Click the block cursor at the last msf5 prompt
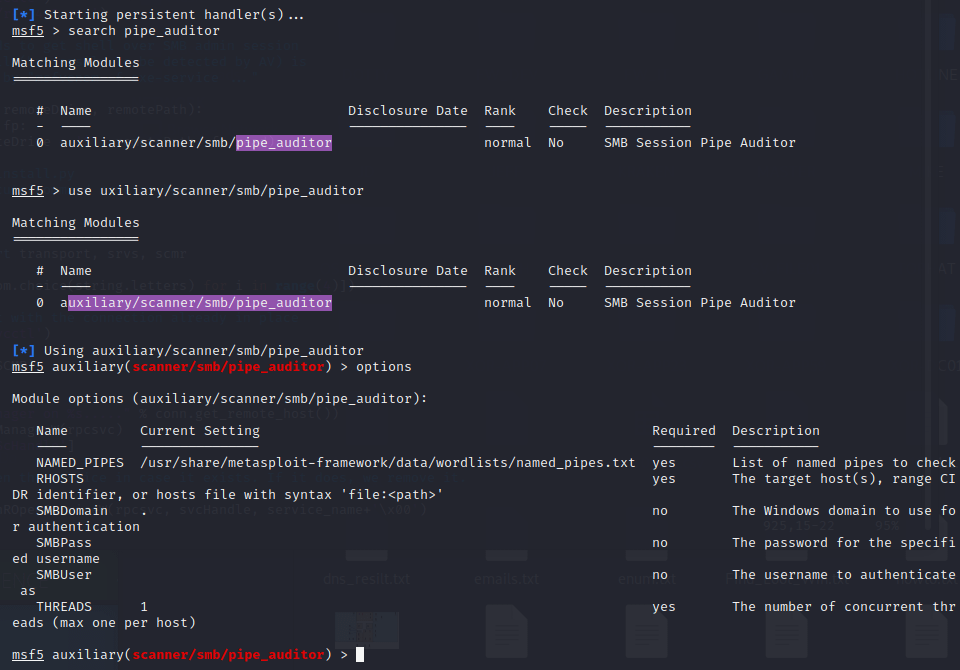This screenshot has height=670, width=960. click(360, 655)
